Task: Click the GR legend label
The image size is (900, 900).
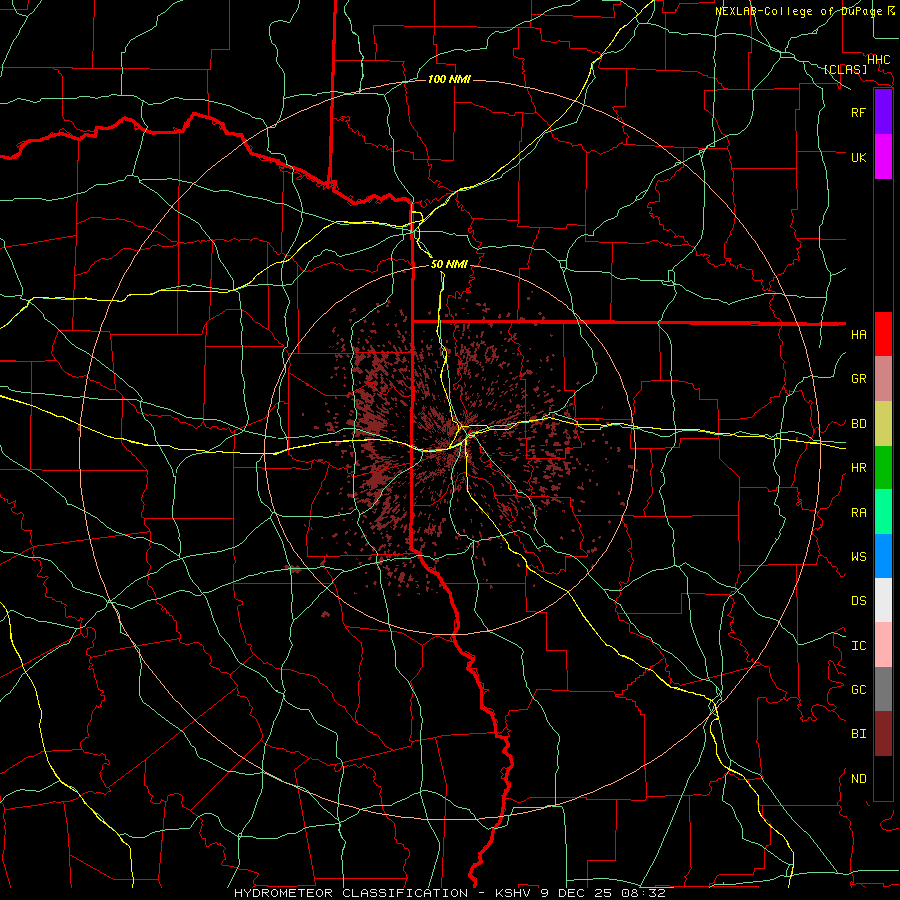Action: click(858, 379)
